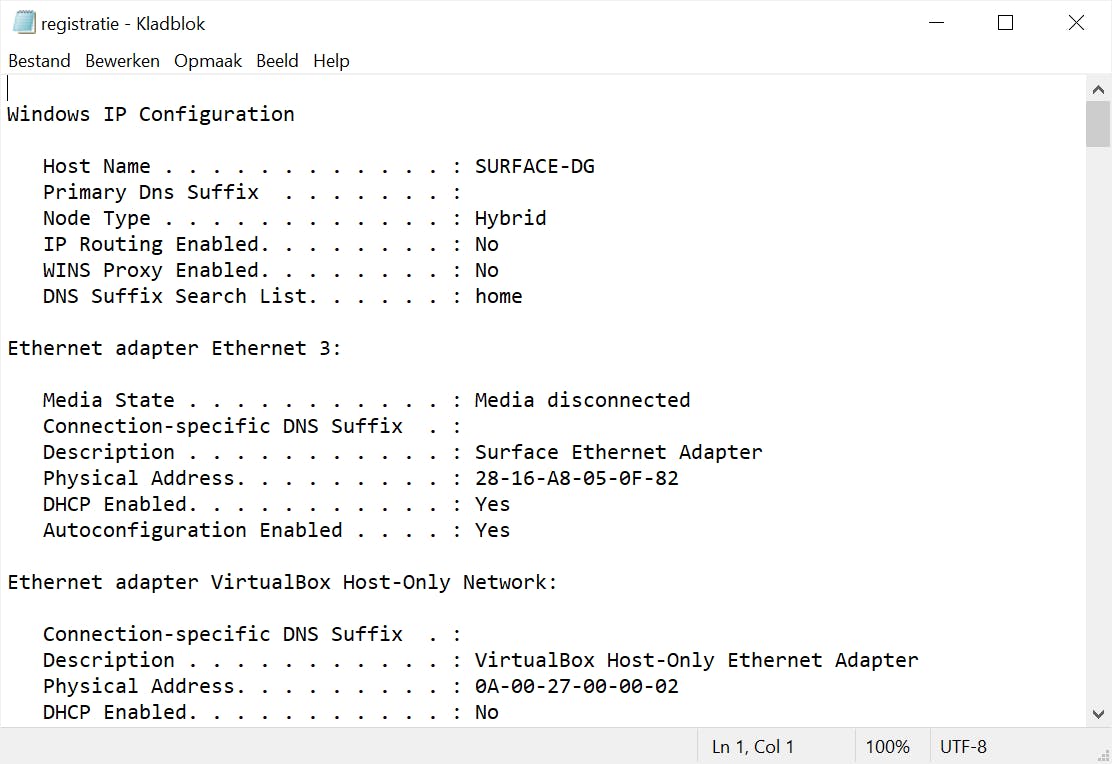Click the scroll up arrow of vertical scrollbar

pos(1098,89)
